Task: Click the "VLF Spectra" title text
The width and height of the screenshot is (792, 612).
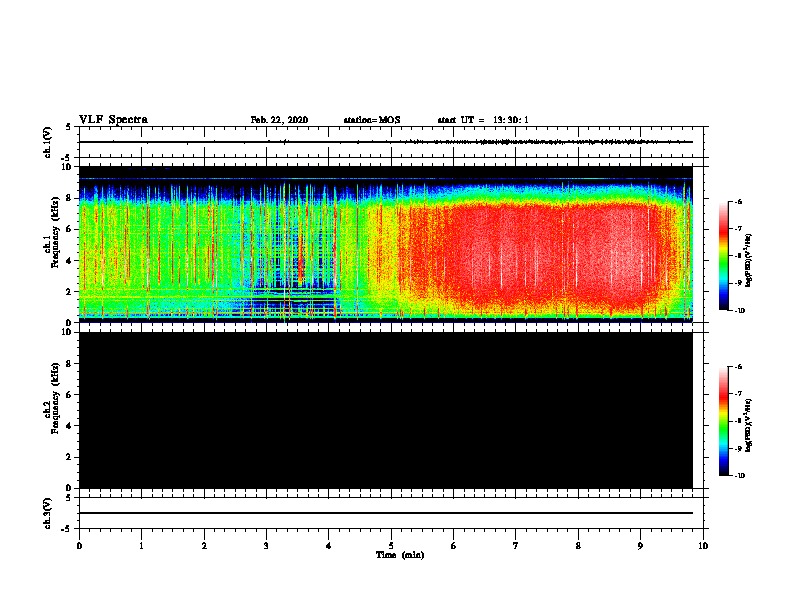Action: [113, 120]
